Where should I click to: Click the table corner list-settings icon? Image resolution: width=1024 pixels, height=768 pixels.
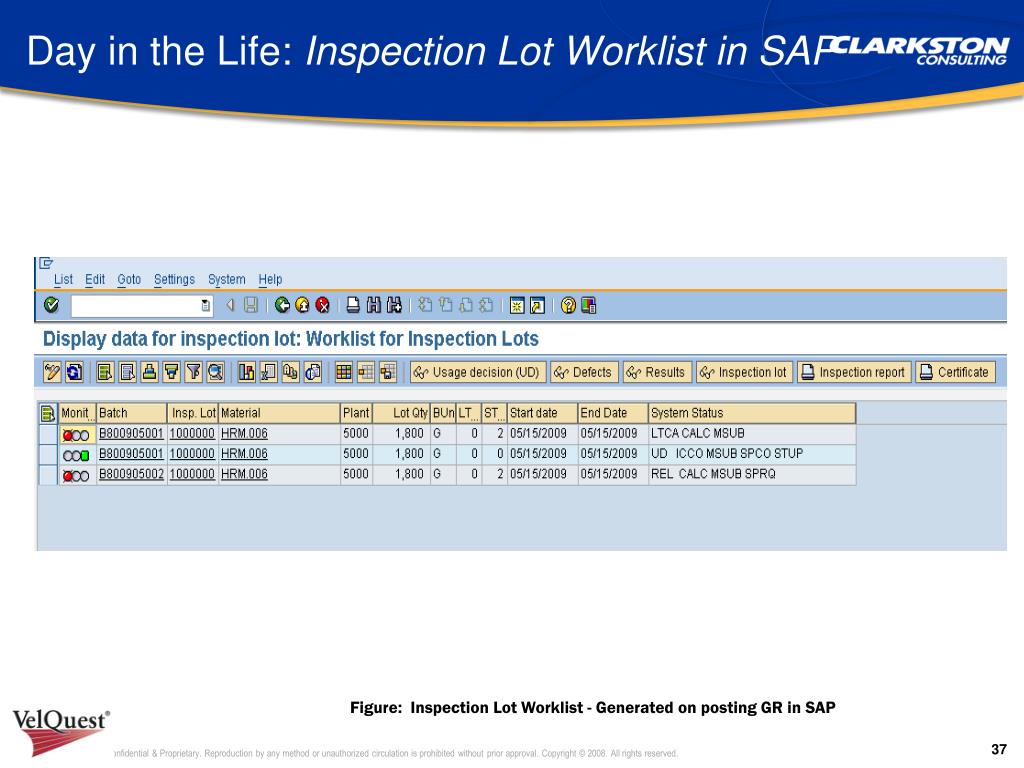click(x=48, y=413)
